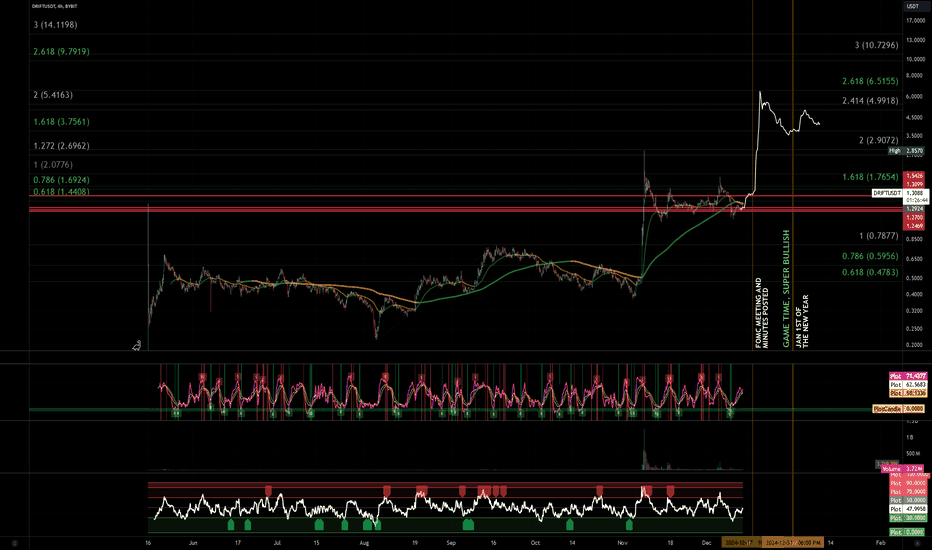Click the 2024-12-31 06:00 PM time axis label
932x550 pixels.
[793, 543]
